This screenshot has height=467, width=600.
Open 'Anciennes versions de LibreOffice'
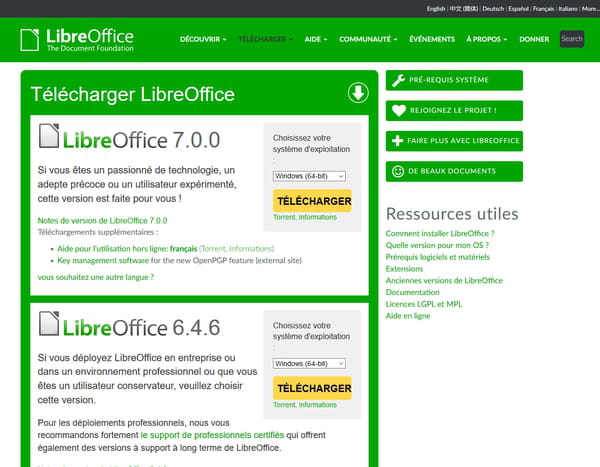444,281
